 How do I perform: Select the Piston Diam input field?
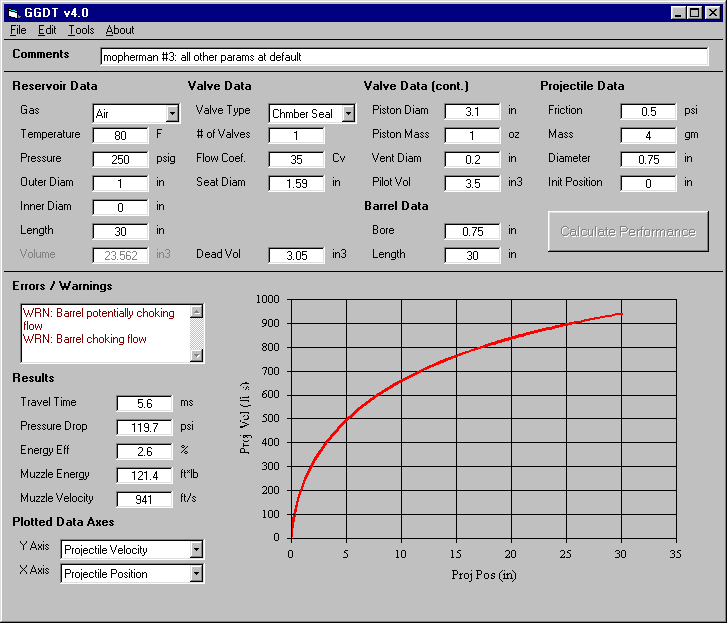[x=472, y=111]
